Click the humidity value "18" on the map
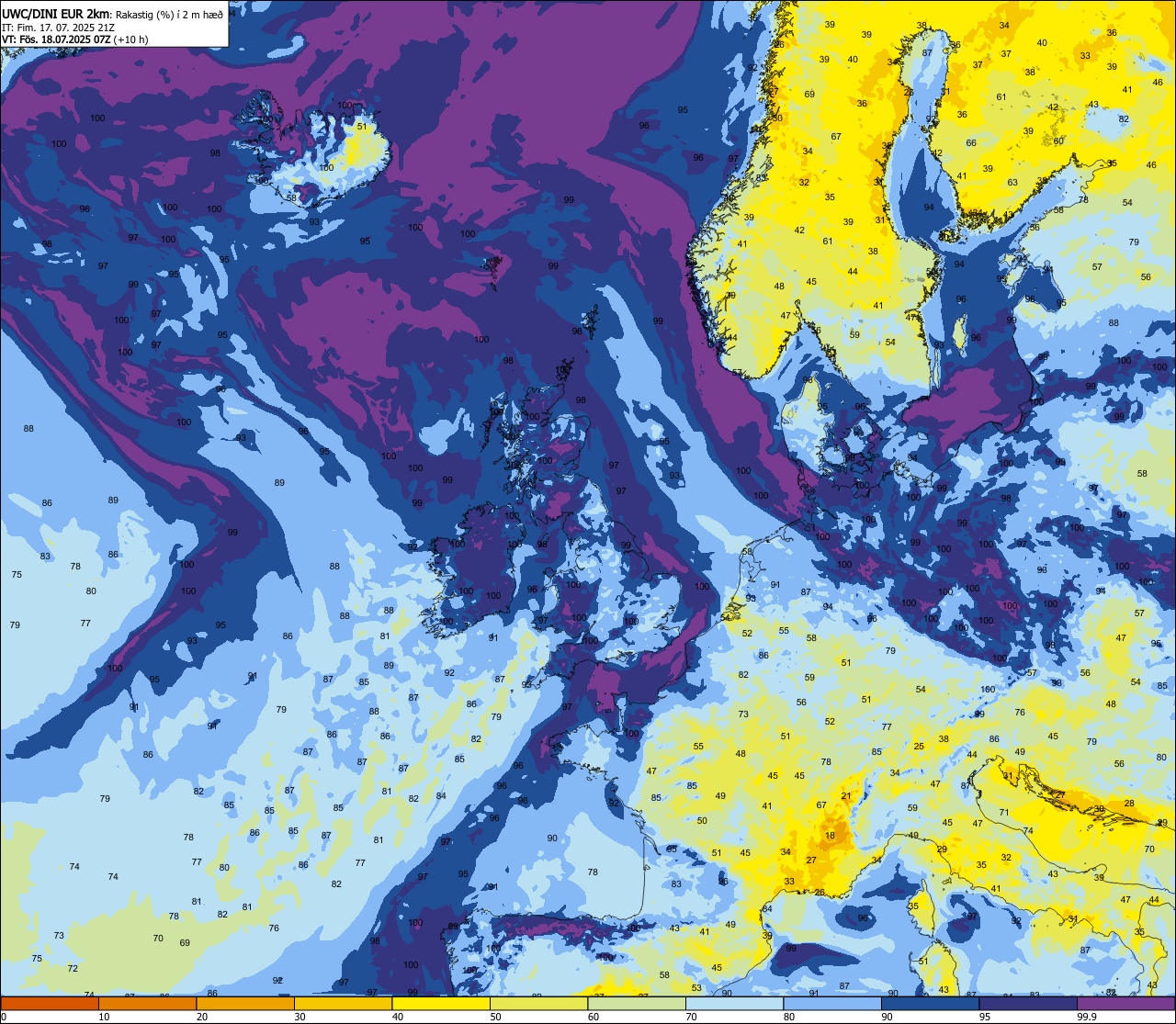1176x1024 pixels. (831, 836)
